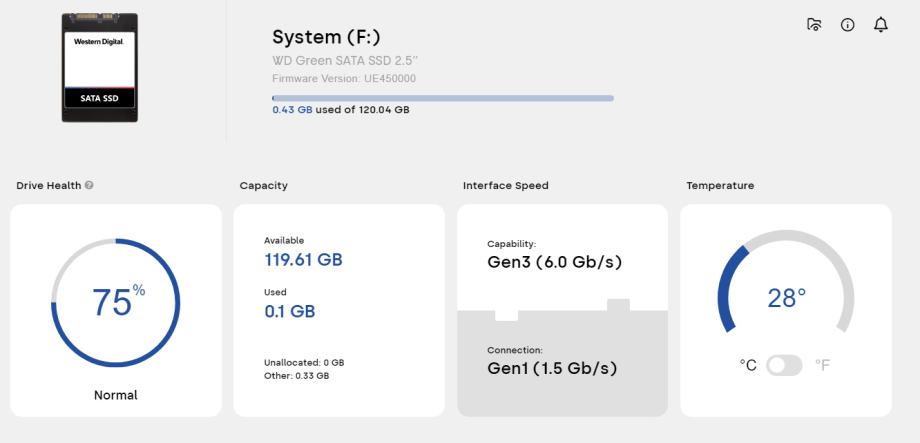This screenshot has height=443, width=920.
Task: Select the °C temperature label
Action: click(747, 366)
